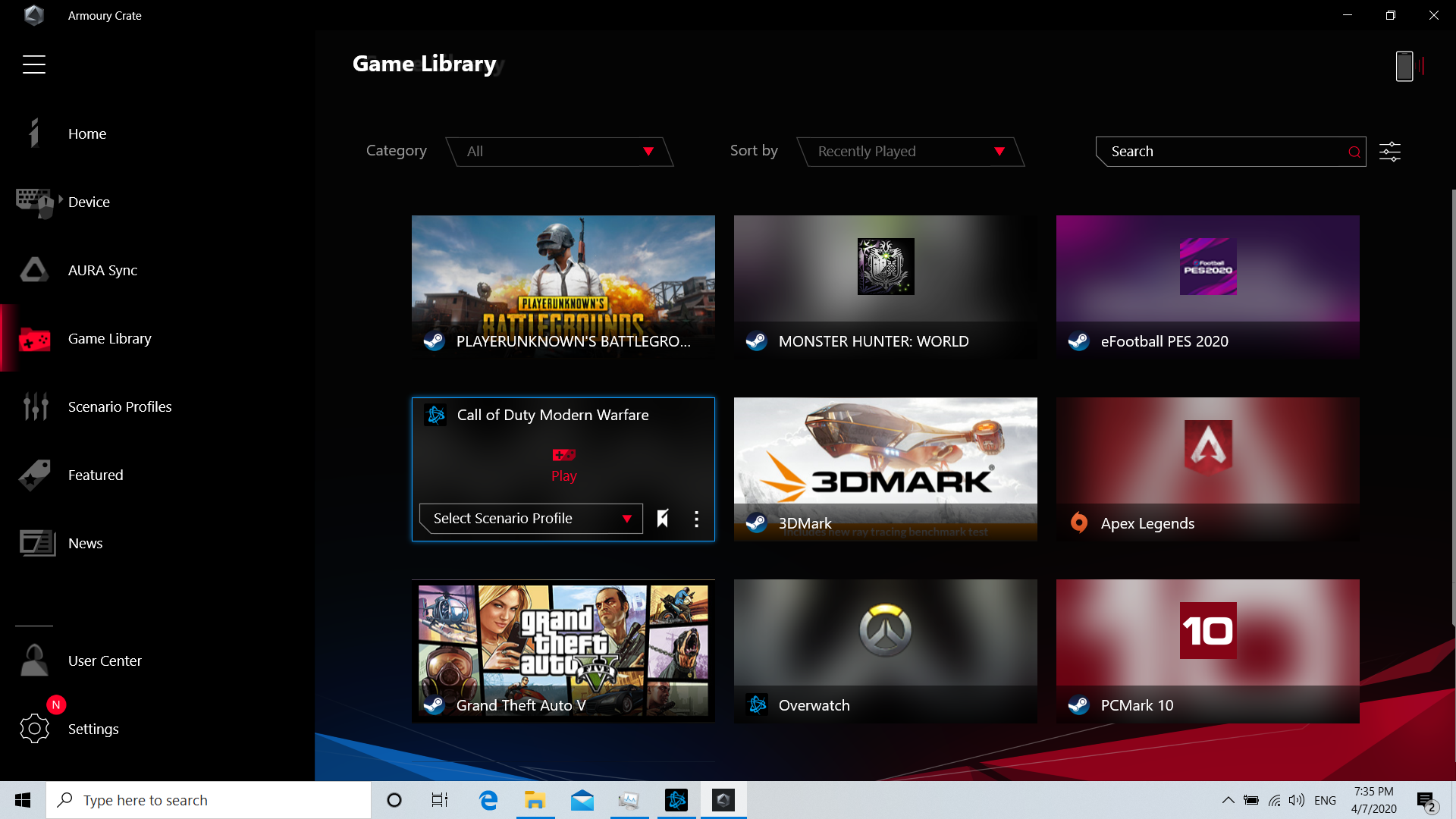Open the Sort by Recently Played dropdown
Screen dimensions: 1456x819
pyautogui.click(x=910, y=152)
